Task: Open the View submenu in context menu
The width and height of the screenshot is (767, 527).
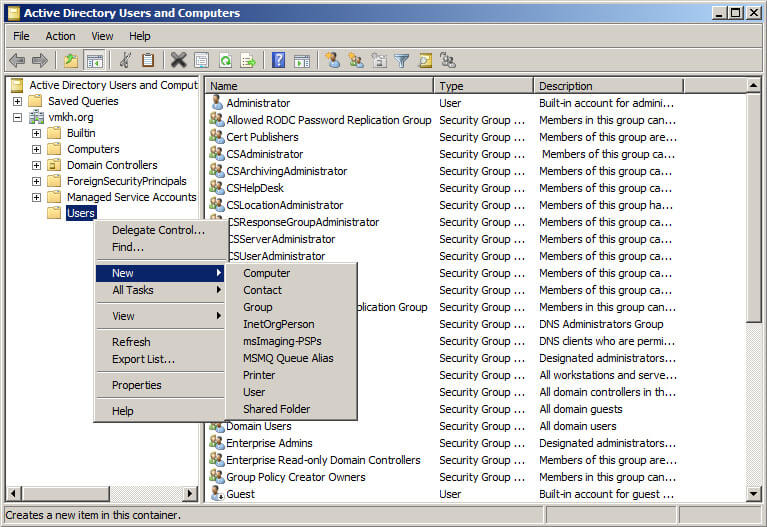Action: pyautogui.click(x=160, y=316)
